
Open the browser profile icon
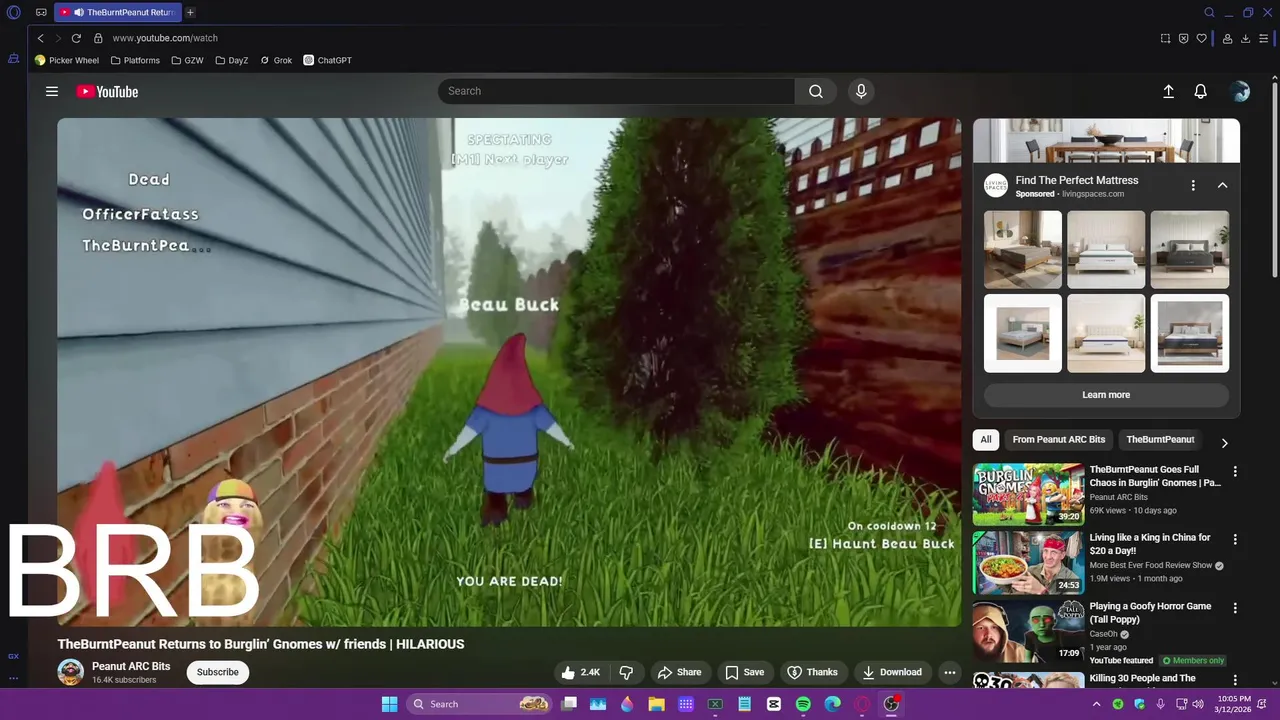click(1227, 38)
